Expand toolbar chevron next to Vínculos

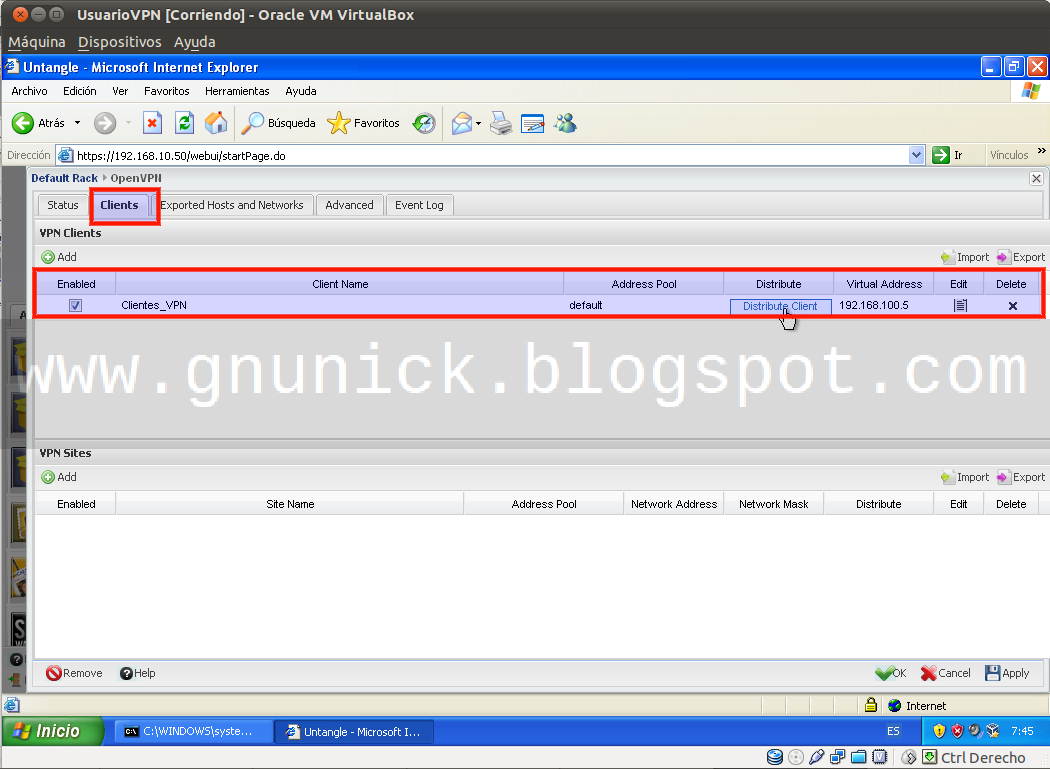tap(1041, 151)
